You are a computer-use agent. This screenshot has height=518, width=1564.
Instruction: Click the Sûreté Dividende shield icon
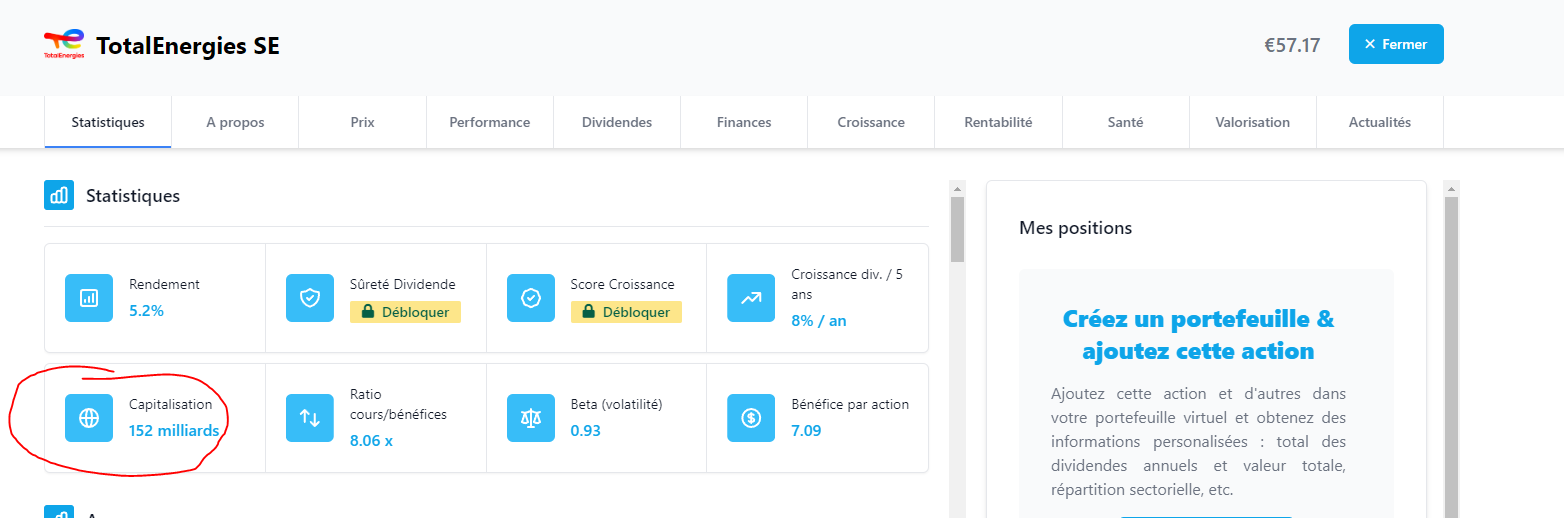click(x=310, y=298)
